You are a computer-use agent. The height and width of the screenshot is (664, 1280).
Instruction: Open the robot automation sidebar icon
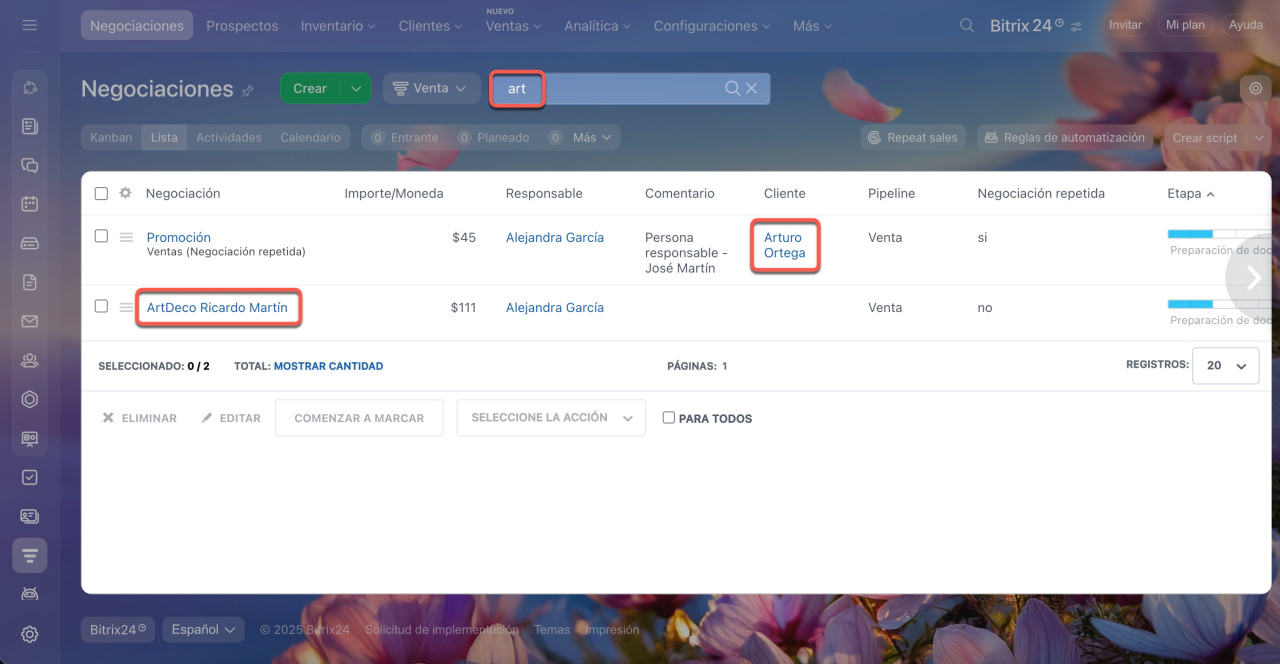coord(30,594)
